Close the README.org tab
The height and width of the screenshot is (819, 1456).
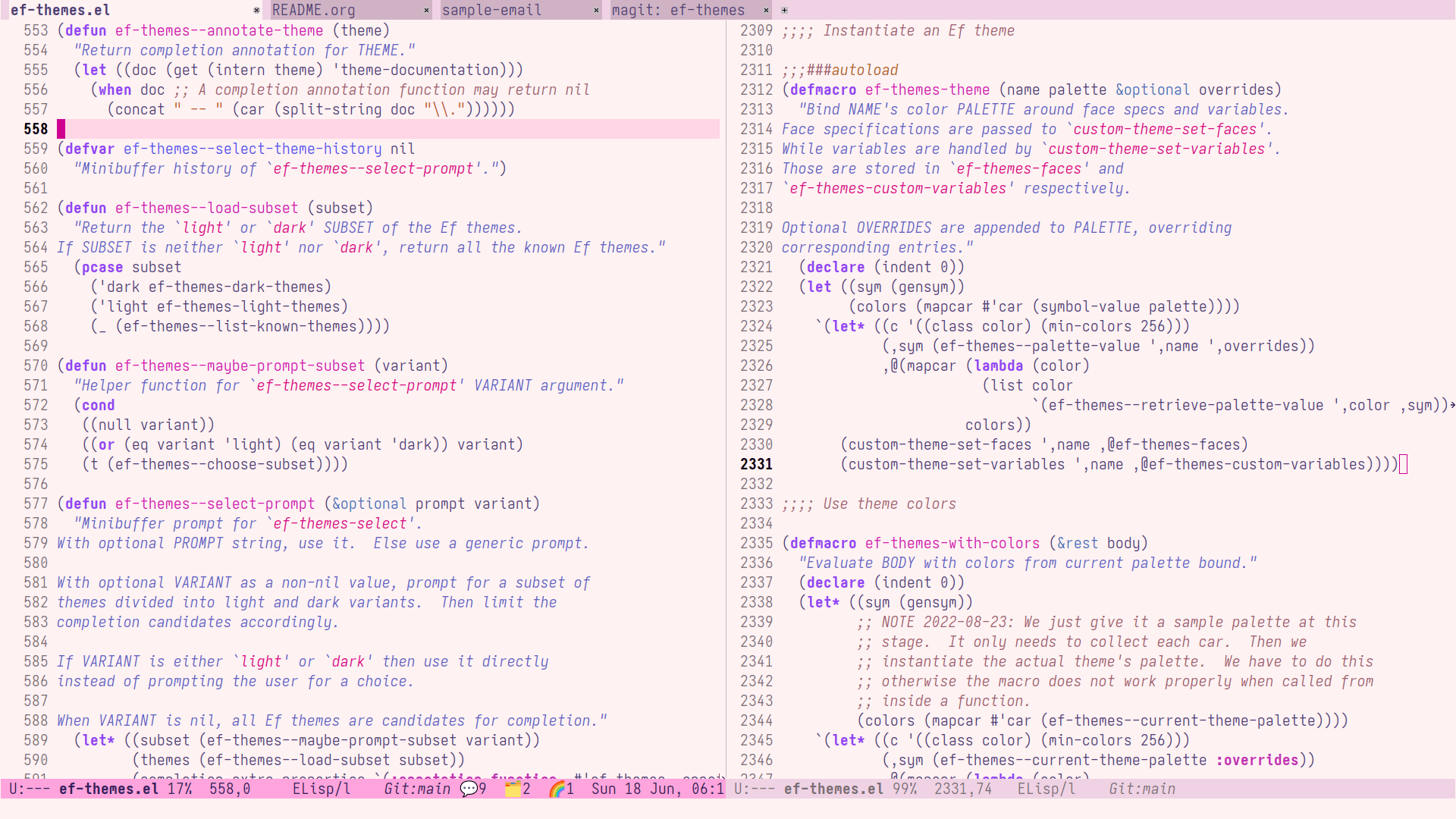pyautogui.click(x=426, y=11)
